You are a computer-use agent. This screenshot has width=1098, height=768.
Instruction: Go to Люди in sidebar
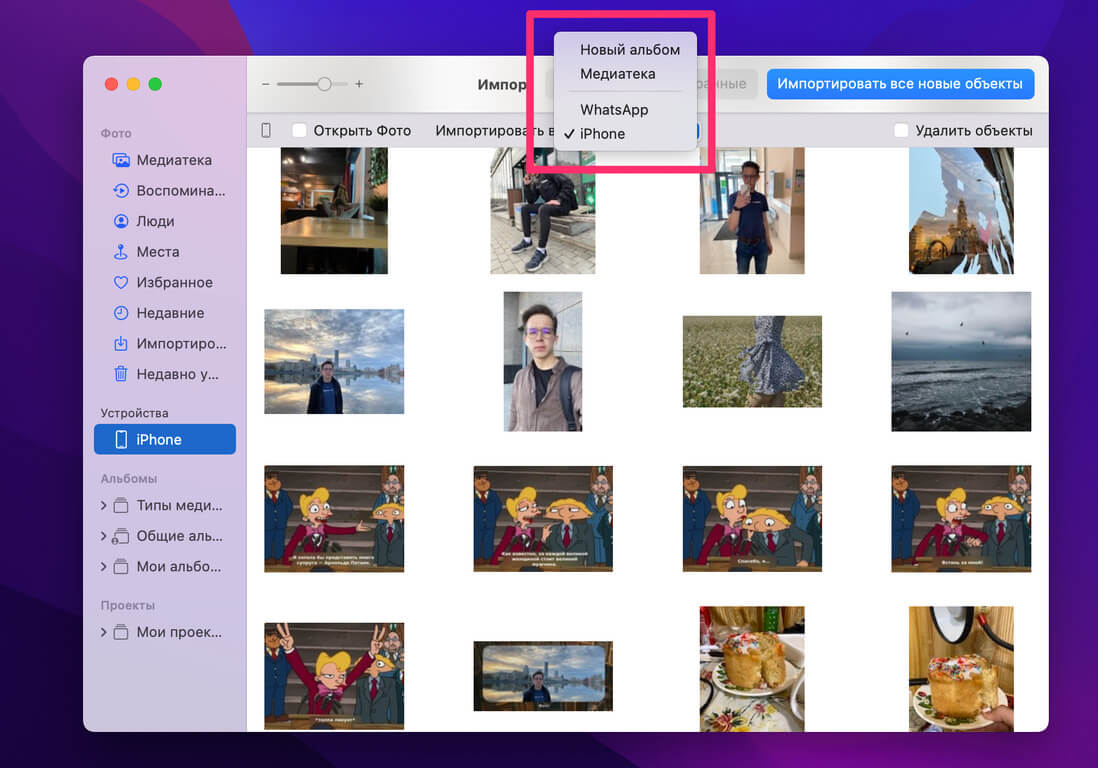click(x=155, y=221)
